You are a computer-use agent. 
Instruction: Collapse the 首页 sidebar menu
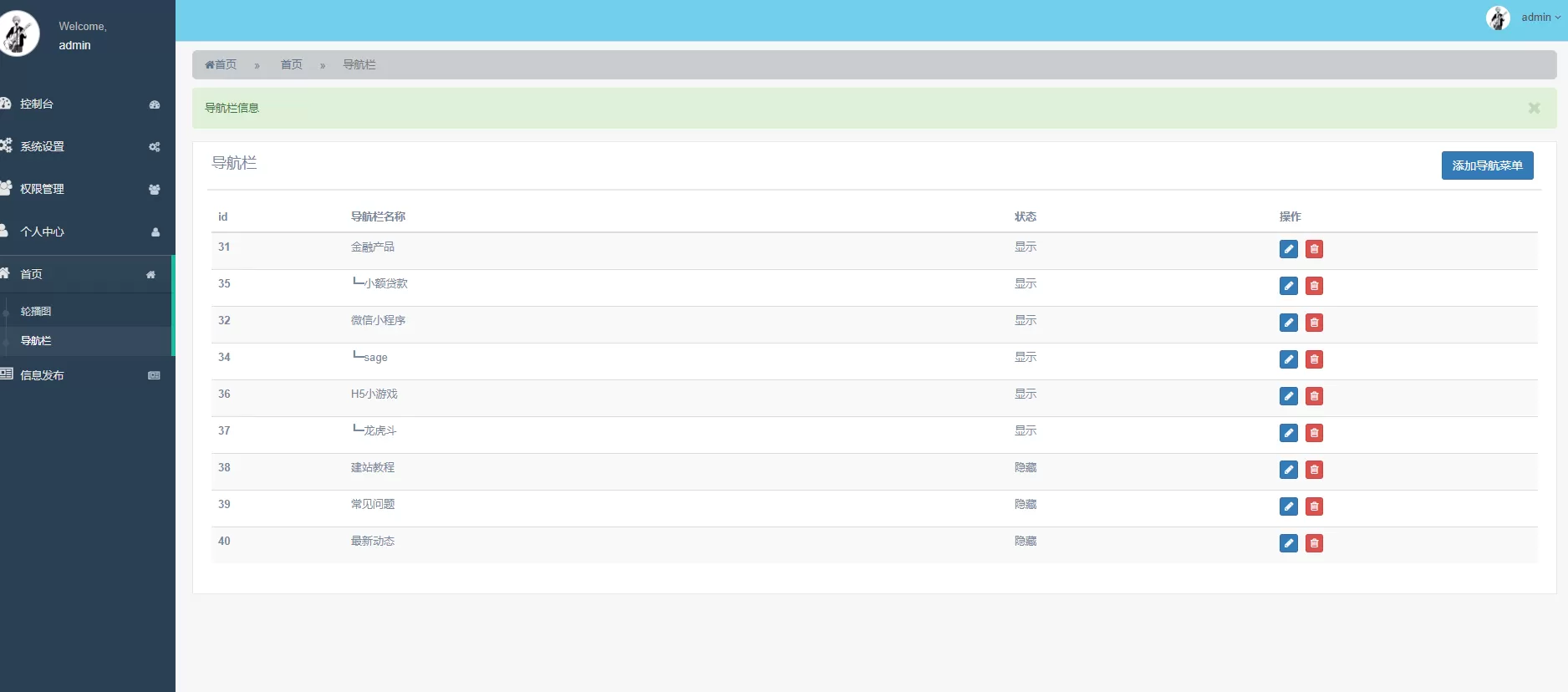[79, 274]
